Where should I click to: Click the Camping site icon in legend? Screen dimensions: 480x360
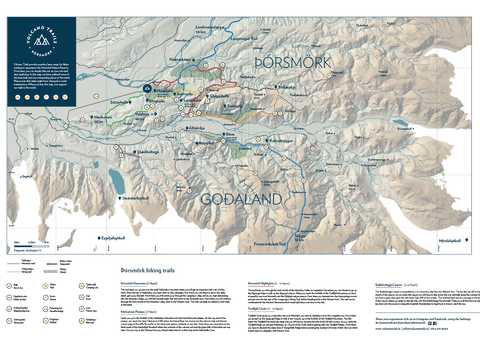81,286
